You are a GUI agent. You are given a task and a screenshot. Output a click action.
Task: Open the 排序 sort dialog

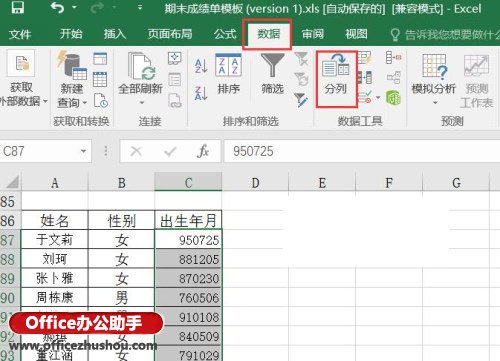click(x=228, y=74)
